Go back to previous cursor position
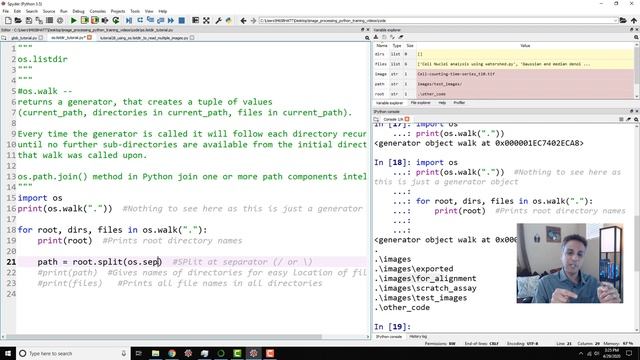This screenshot has width=640, height=360. tap(243, 20)
